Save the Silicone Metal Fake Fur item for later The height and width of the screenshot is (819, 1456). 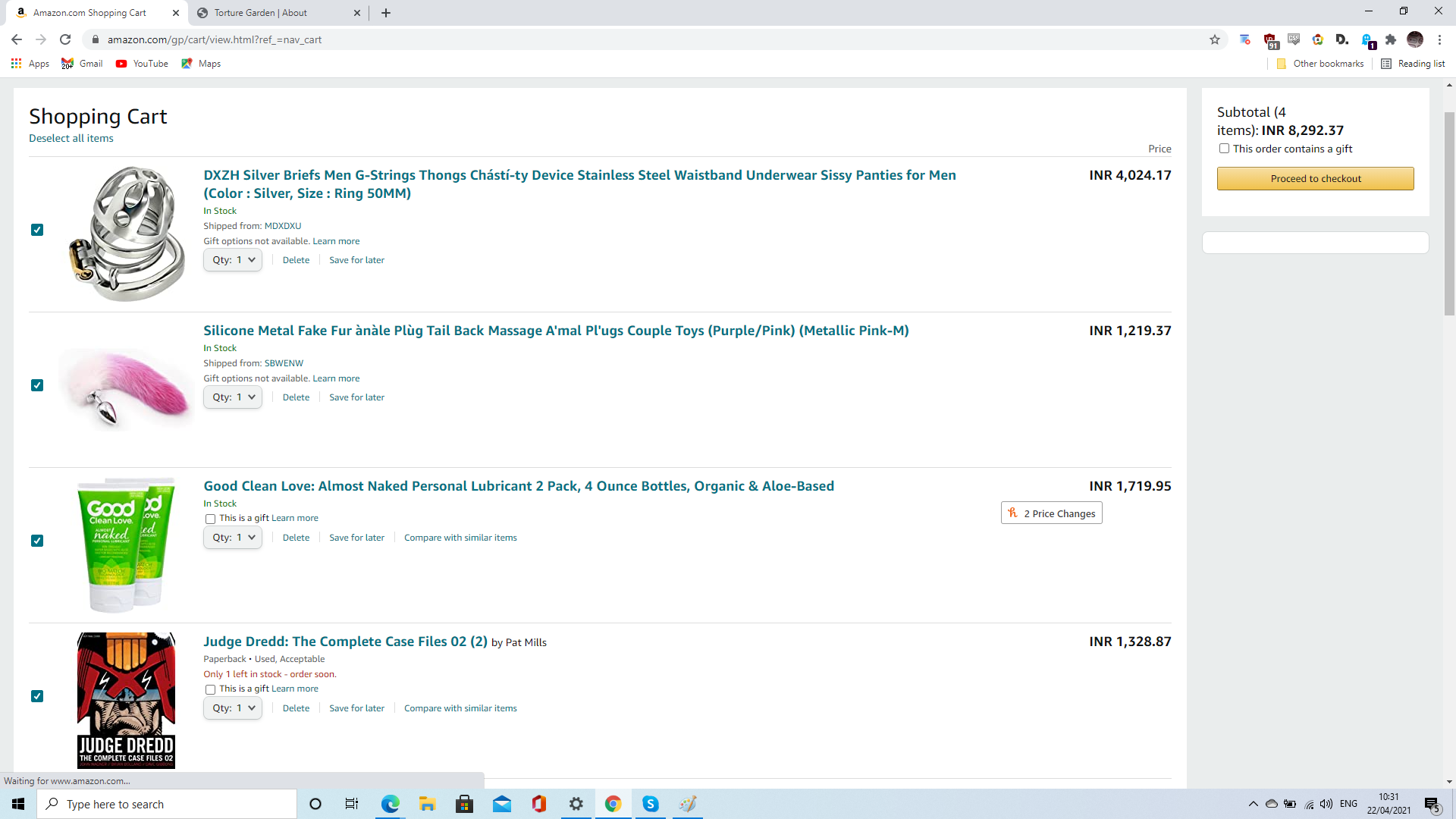click(x=356, y=397)
